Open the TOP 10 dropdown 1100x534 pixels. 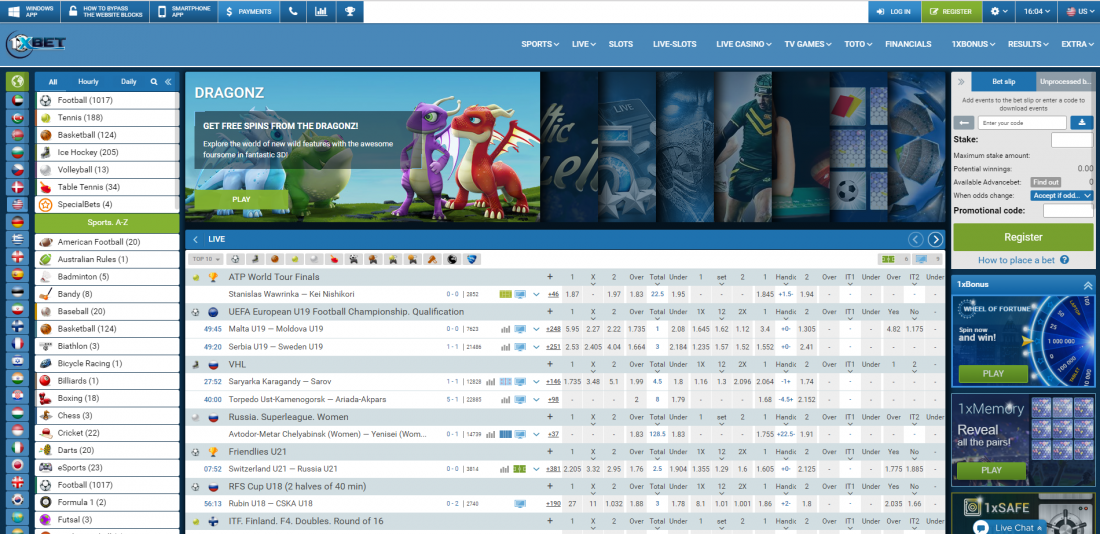tap(206, 260)
